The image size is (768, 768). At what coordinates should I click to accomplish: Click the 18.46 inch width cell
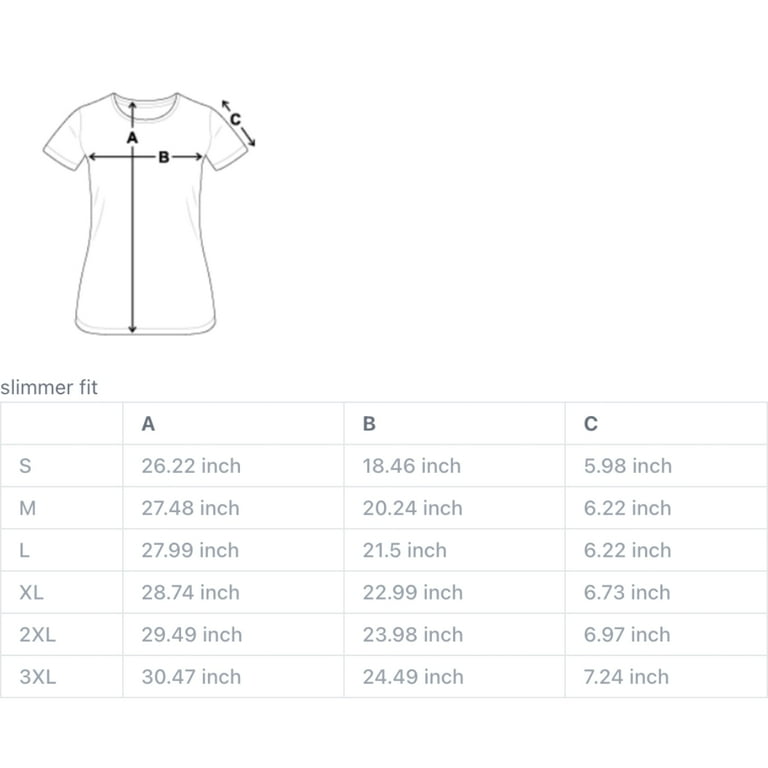point(412,466)
